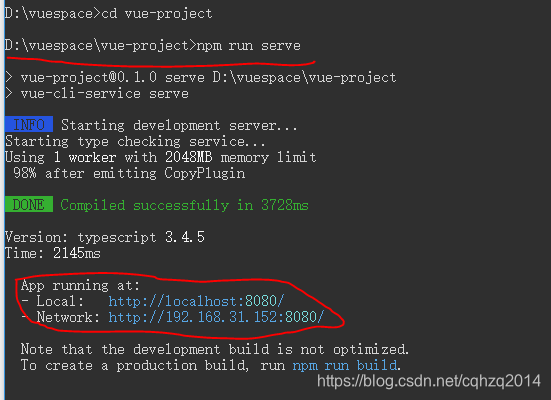
Task: Click the 'npm run serve' command text
Action: pyautogui.click(x=249, y=46)
